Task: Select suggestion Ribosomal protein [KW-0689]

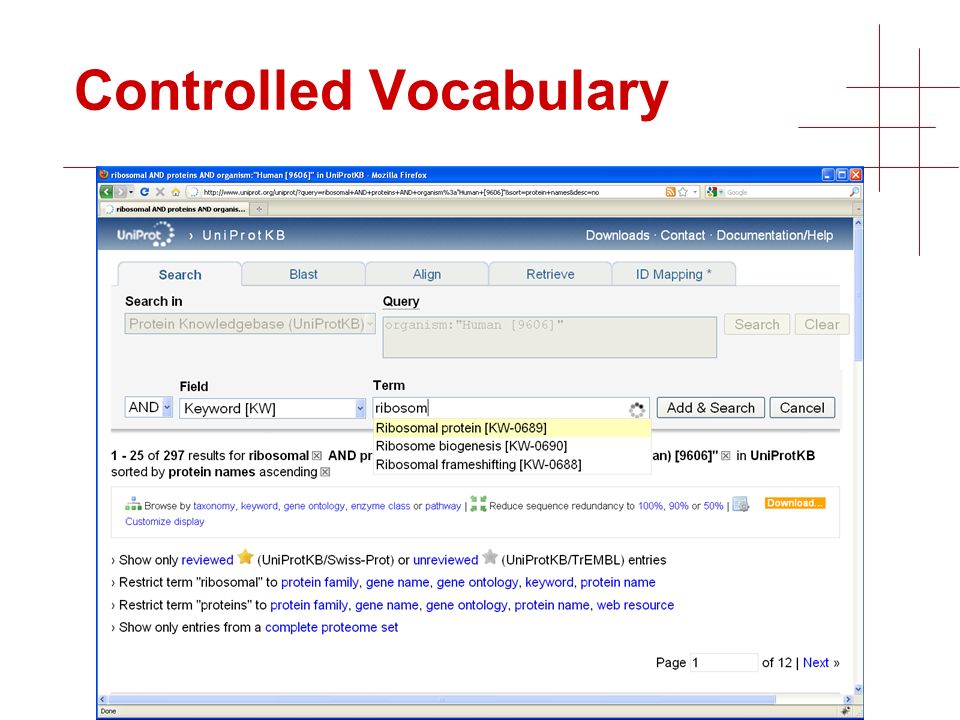Action: 511,428
